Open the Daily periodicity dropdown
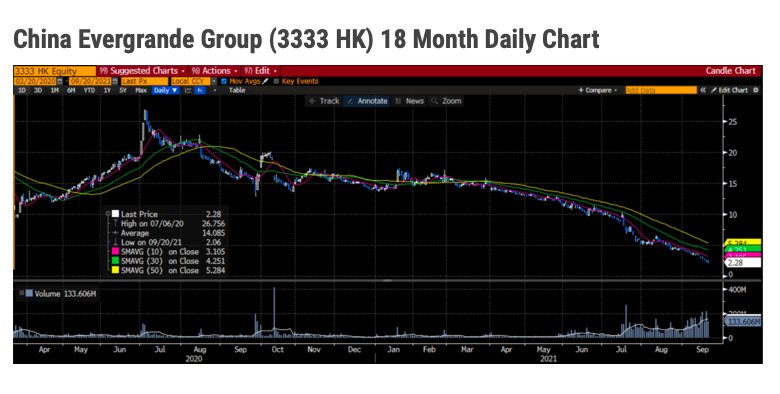Screen dimensions: 780x394 point(166,91)
